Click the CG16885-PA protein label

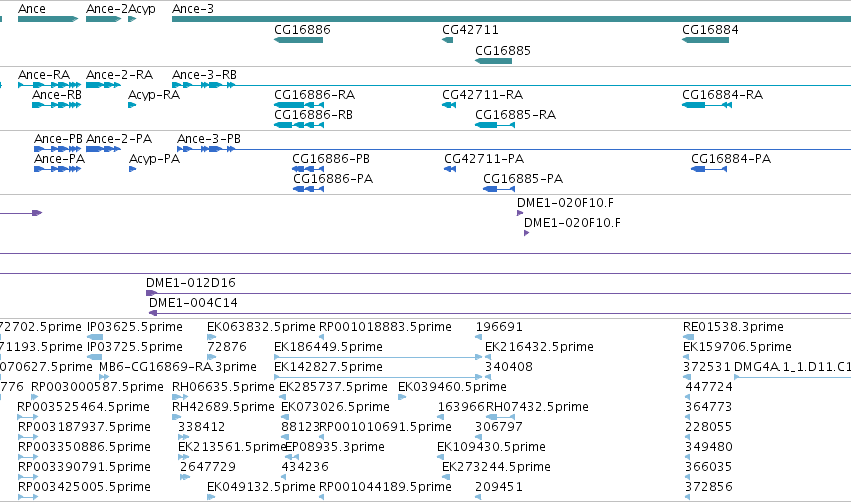click(523, 179)
